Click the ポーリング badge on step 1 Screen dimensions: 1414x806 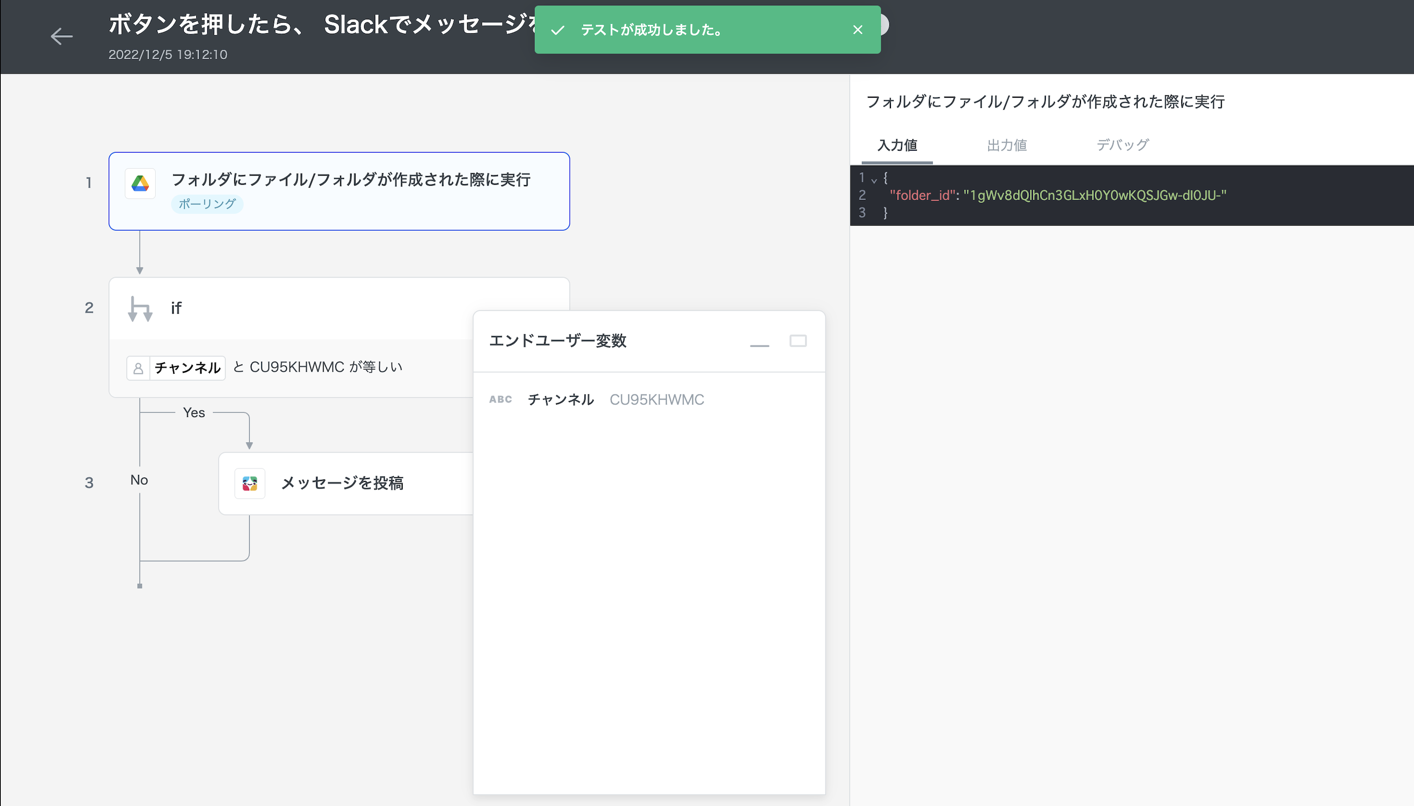point(207,204)
